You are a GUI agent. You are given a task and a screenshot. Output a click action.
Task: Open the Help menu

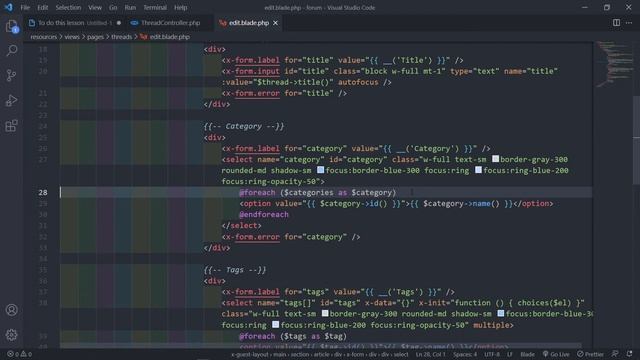click(x=180, y=7)
